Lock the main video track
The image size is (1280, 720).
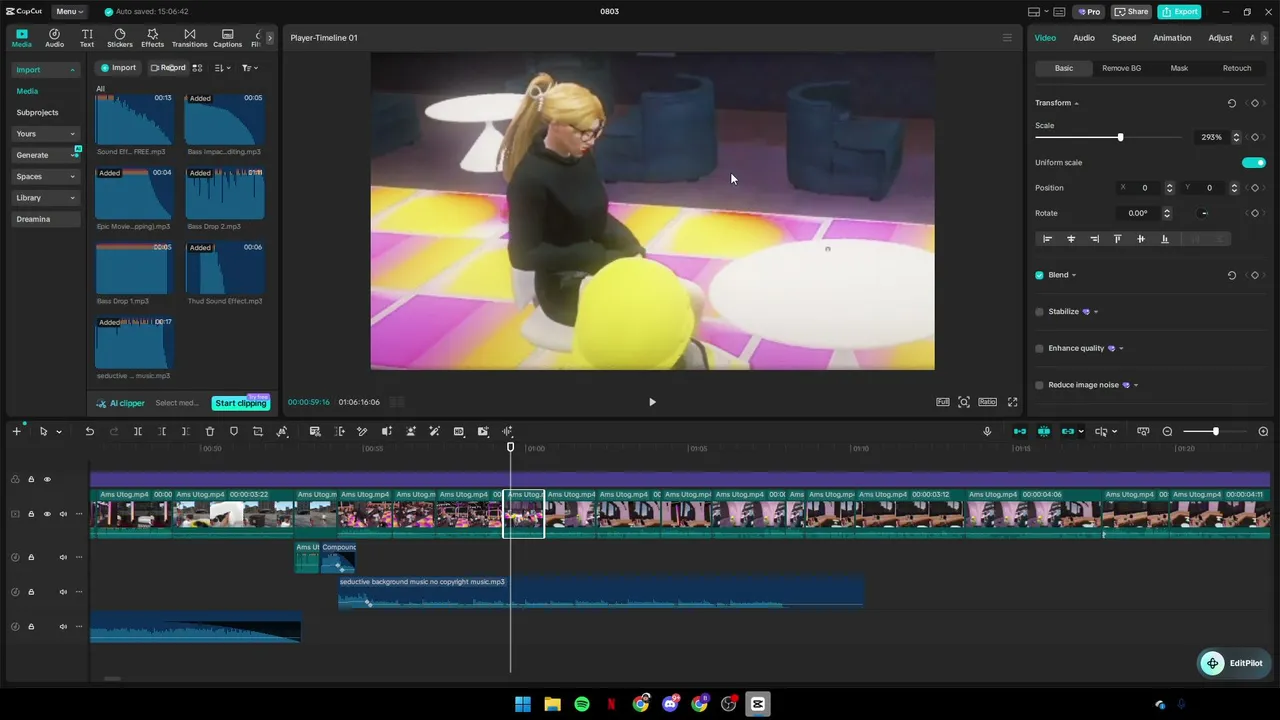tap(30, 514)
